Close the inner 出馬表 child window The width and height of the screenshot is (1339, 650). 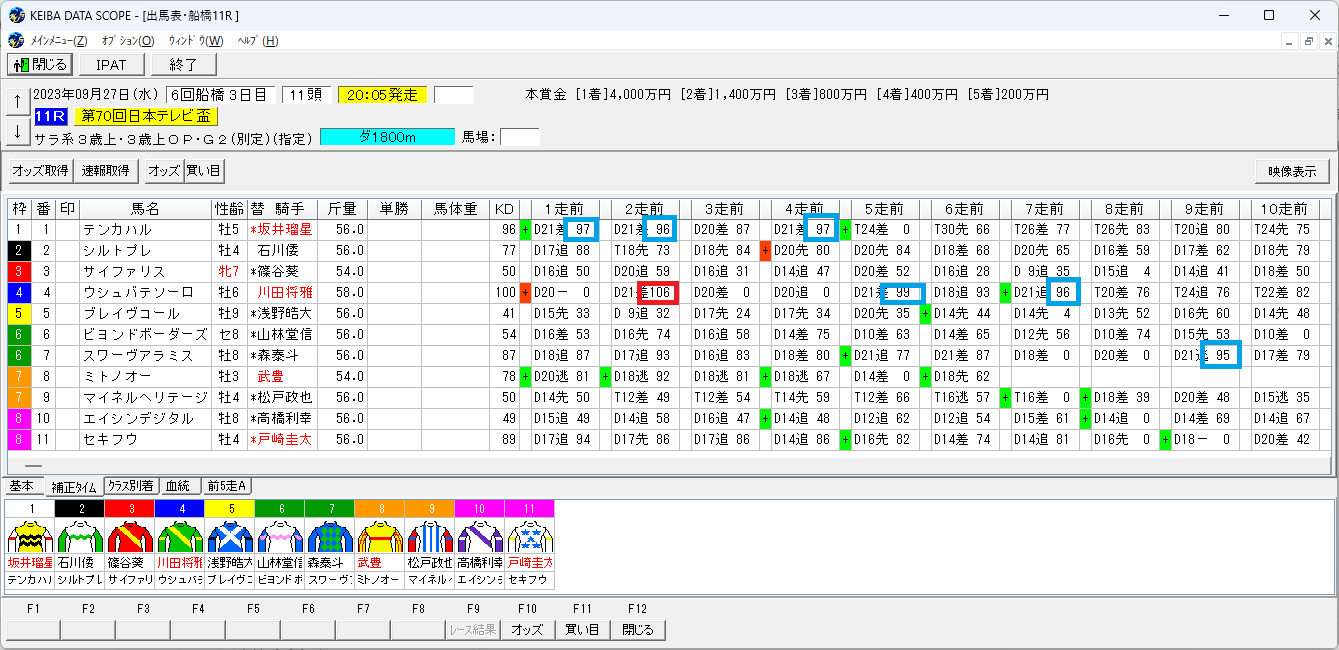pos(1326,41)
